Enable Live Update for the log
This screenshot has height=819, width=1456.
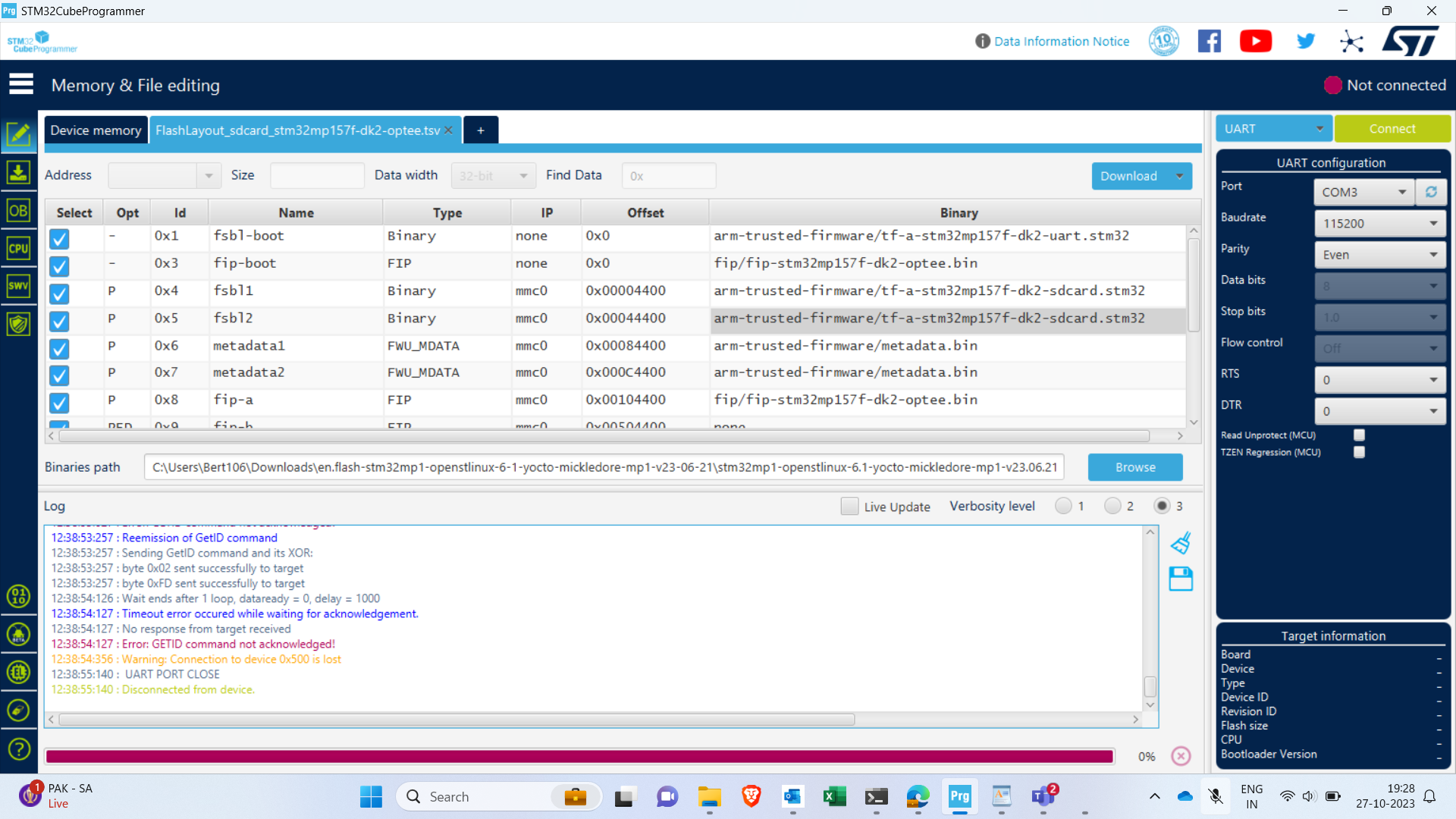[849, 506]
